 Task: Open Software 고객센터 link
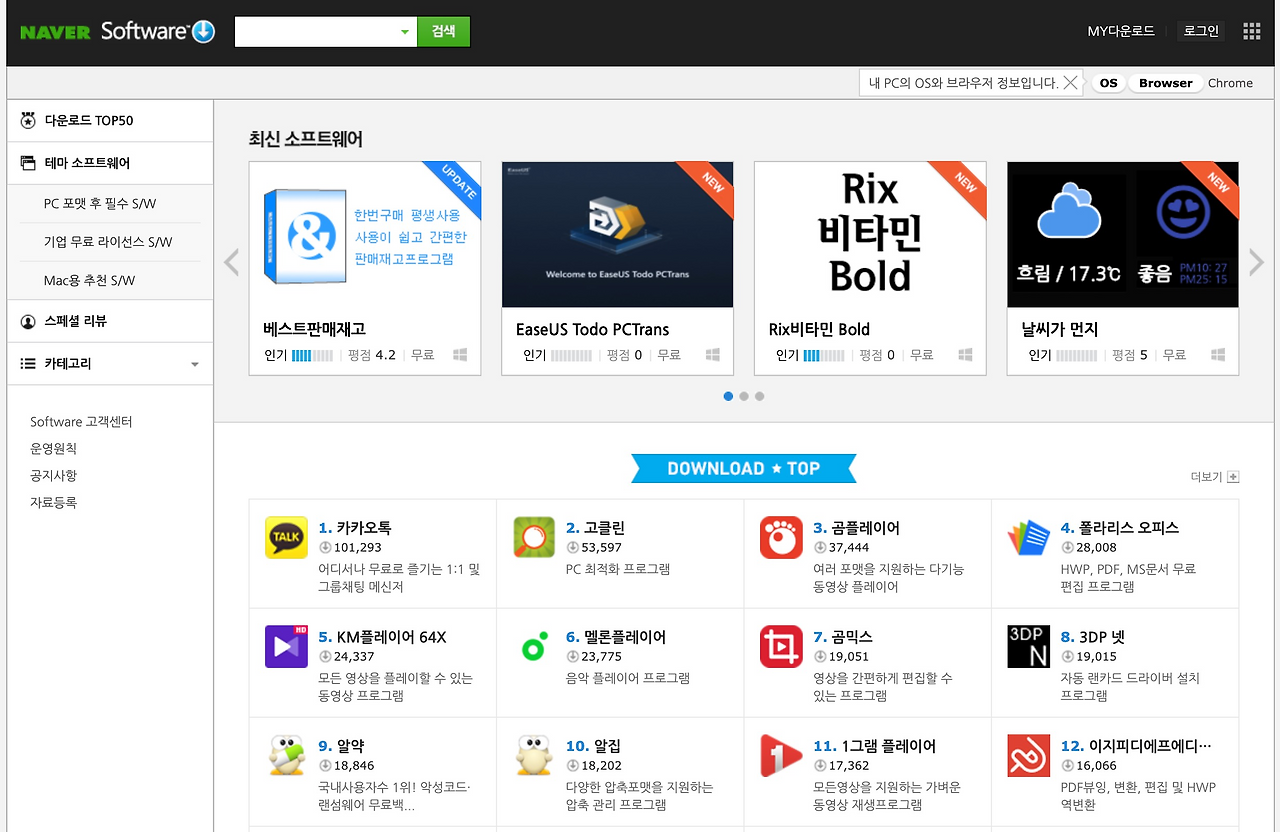[81, 422]
